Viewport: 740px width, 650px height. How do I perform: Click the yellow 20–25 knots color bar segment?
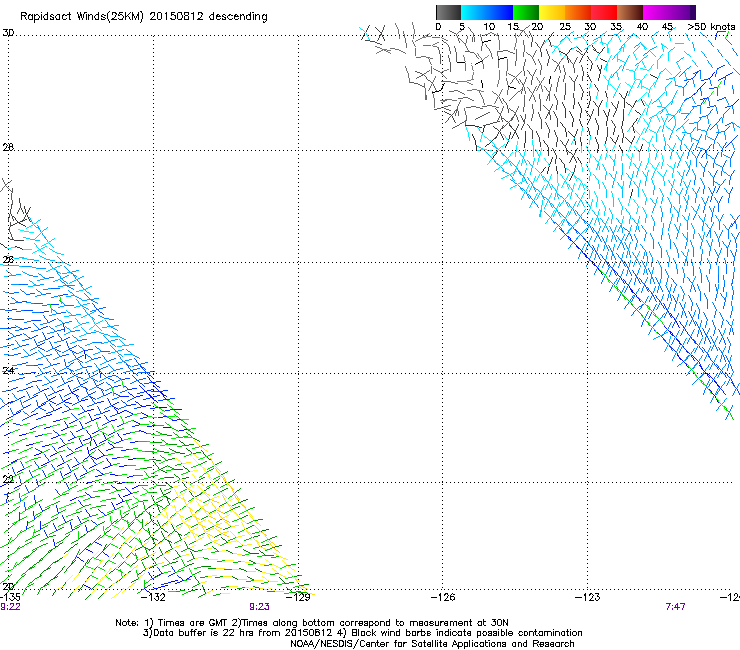coord(552,12)
